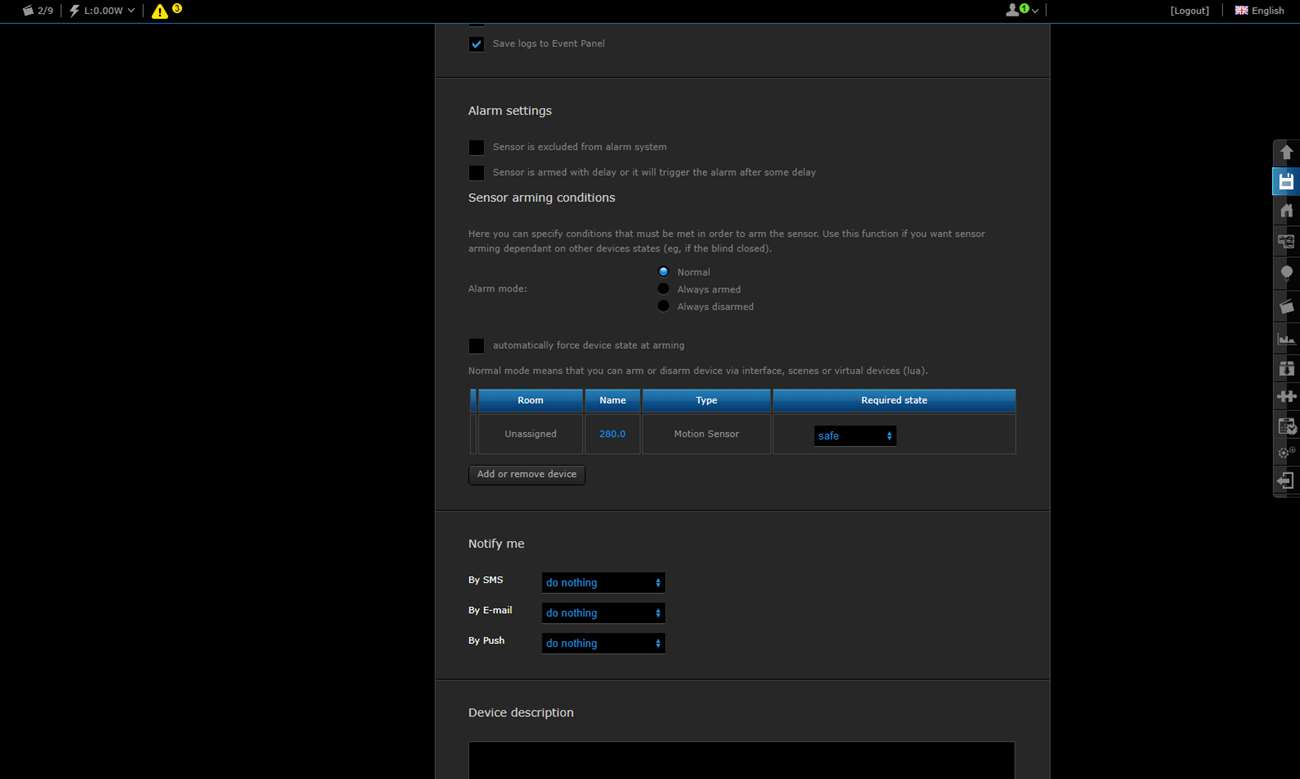The width and height of the screenshot is (1300, 779).
Task: Select 'Always armed' alarm mode
Action: coord(663,289)
